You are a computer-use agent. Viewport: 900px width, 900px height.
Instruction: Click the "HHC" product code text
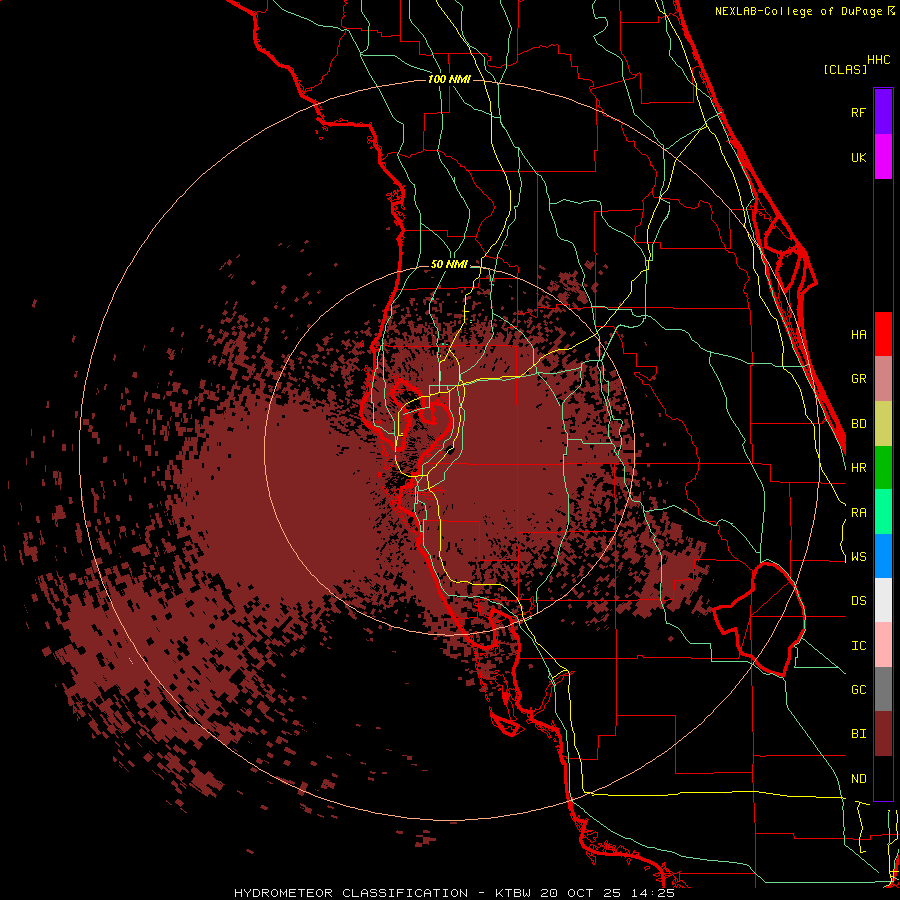point(878,60)
